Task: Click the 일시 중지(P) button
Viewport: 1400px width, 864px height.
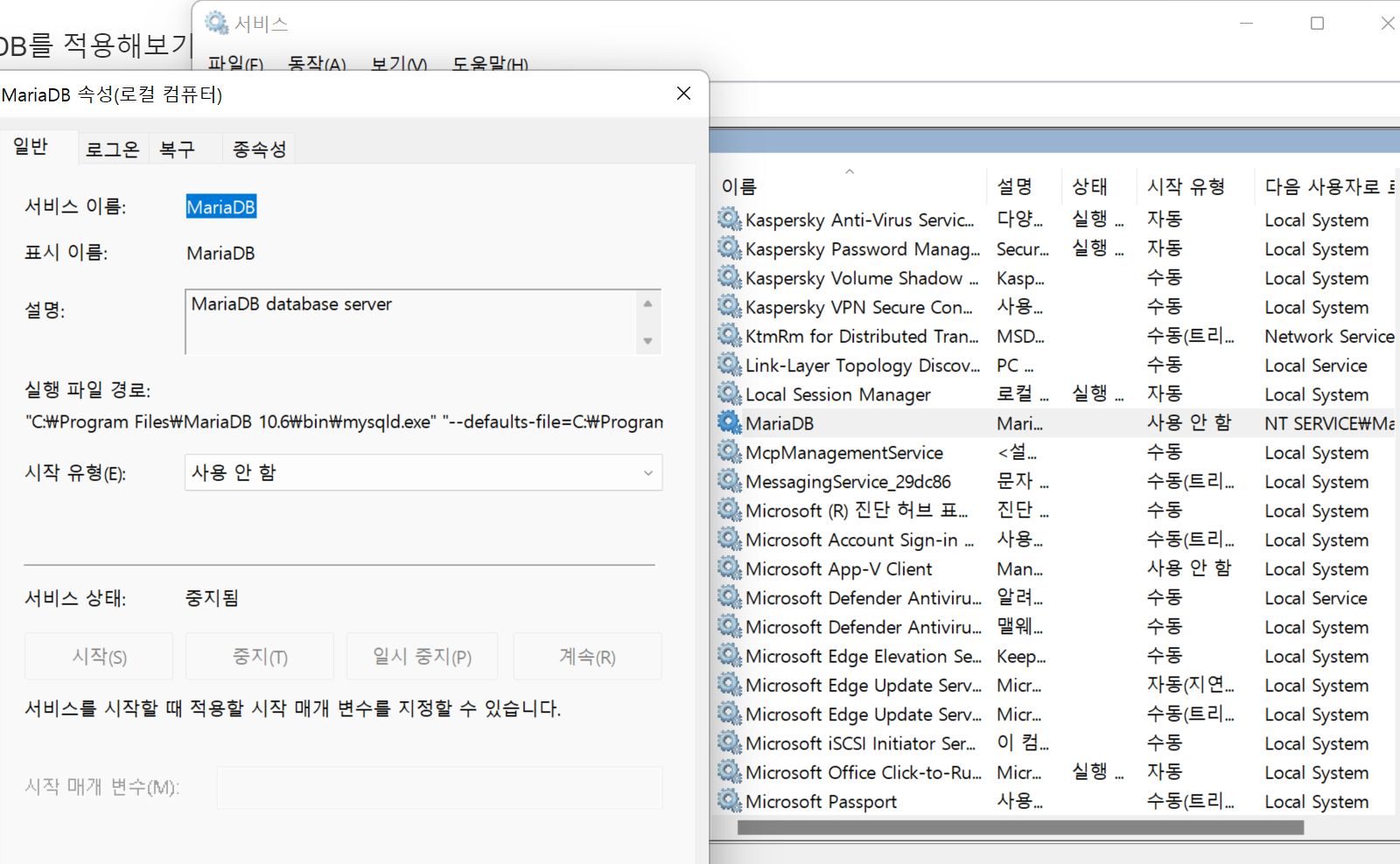Action: (x=423, y=656)
